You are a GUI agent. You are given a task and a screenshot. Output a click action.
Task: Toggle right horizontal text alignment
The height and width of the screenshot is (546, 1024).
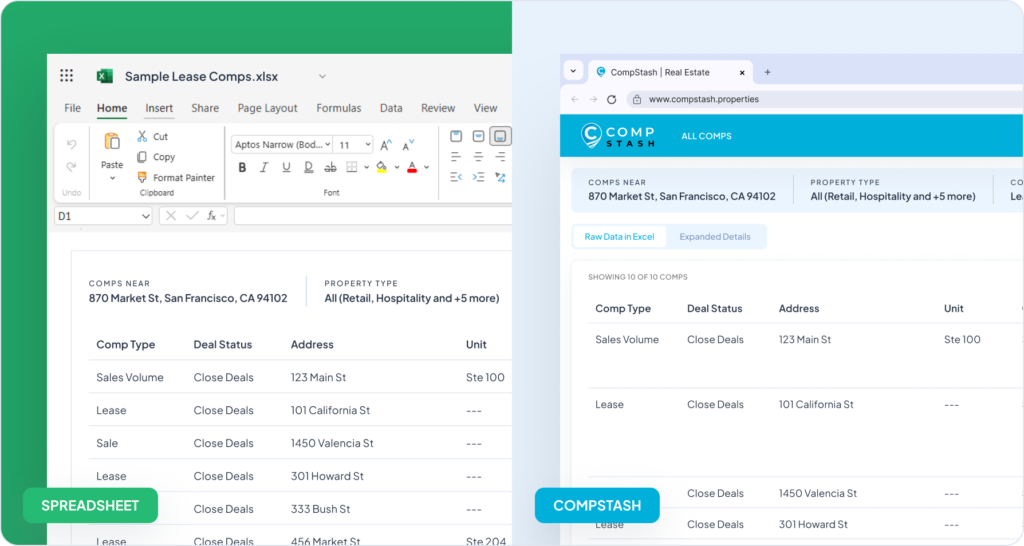click(x=500, y=157)
